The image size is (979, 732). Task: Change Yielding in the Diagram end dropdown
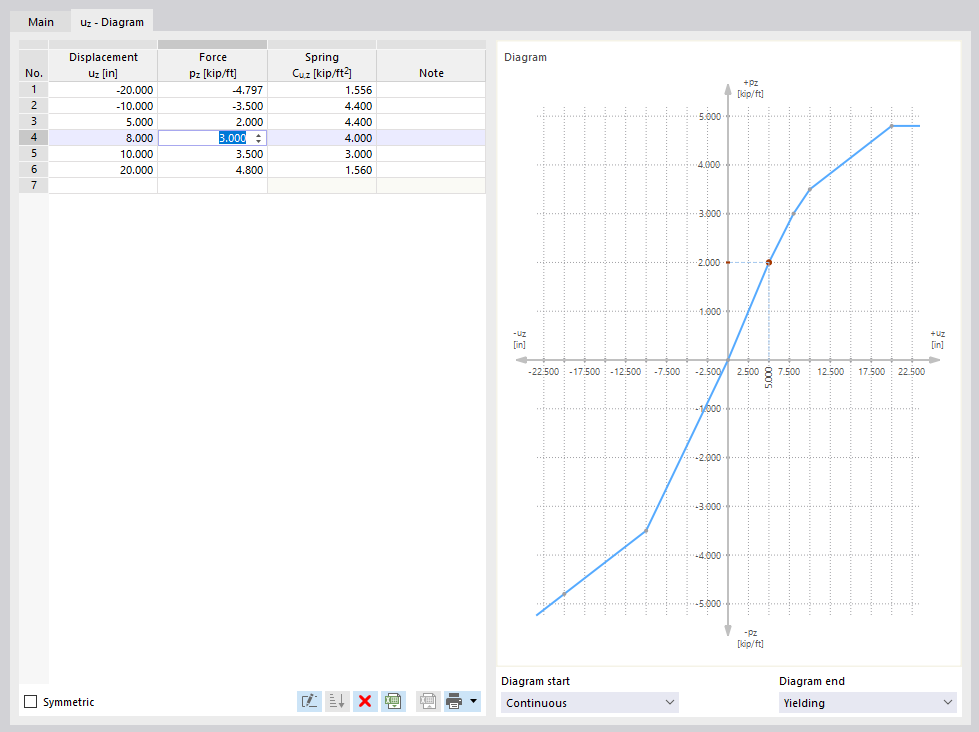point(865,702)
